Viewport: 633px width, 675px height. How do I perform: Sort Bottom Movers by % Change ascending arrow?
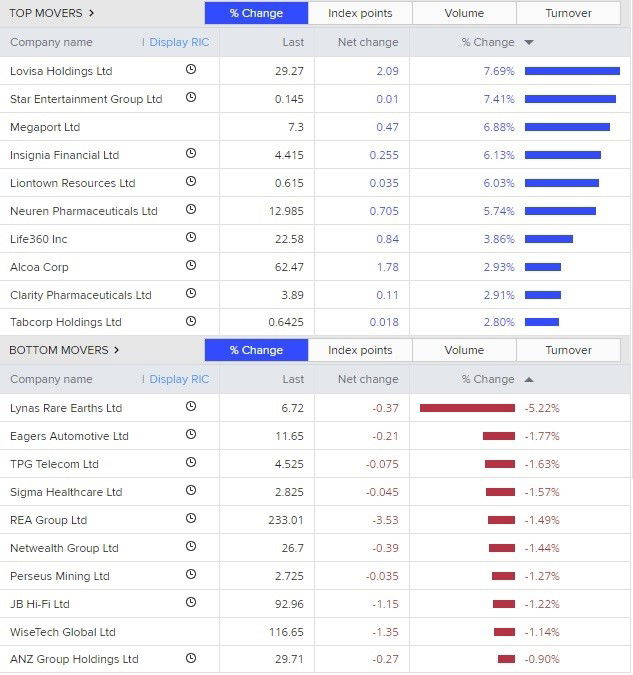[529, 379]
